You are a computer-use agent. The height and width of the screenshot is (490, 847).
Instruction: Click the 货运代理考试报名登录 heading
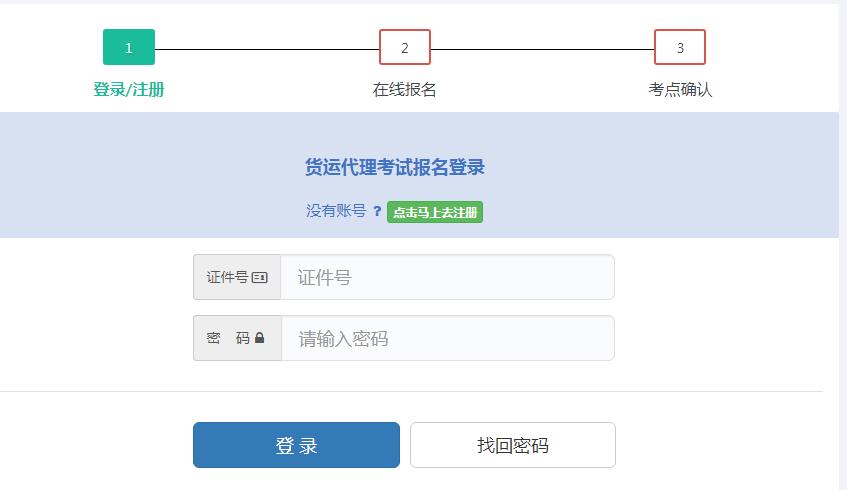tap(395, 167)
